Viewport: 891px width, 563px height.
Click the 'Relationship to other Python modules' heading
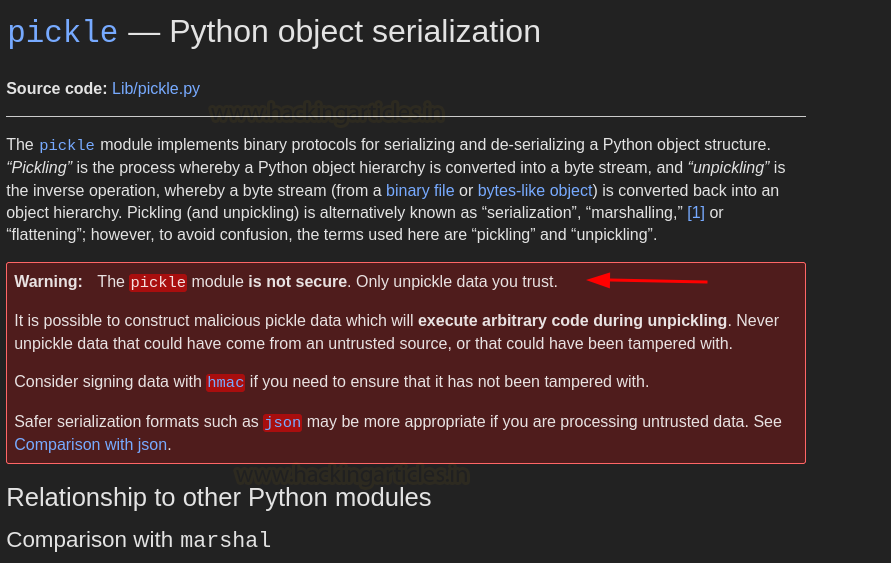tap(218, 497)
